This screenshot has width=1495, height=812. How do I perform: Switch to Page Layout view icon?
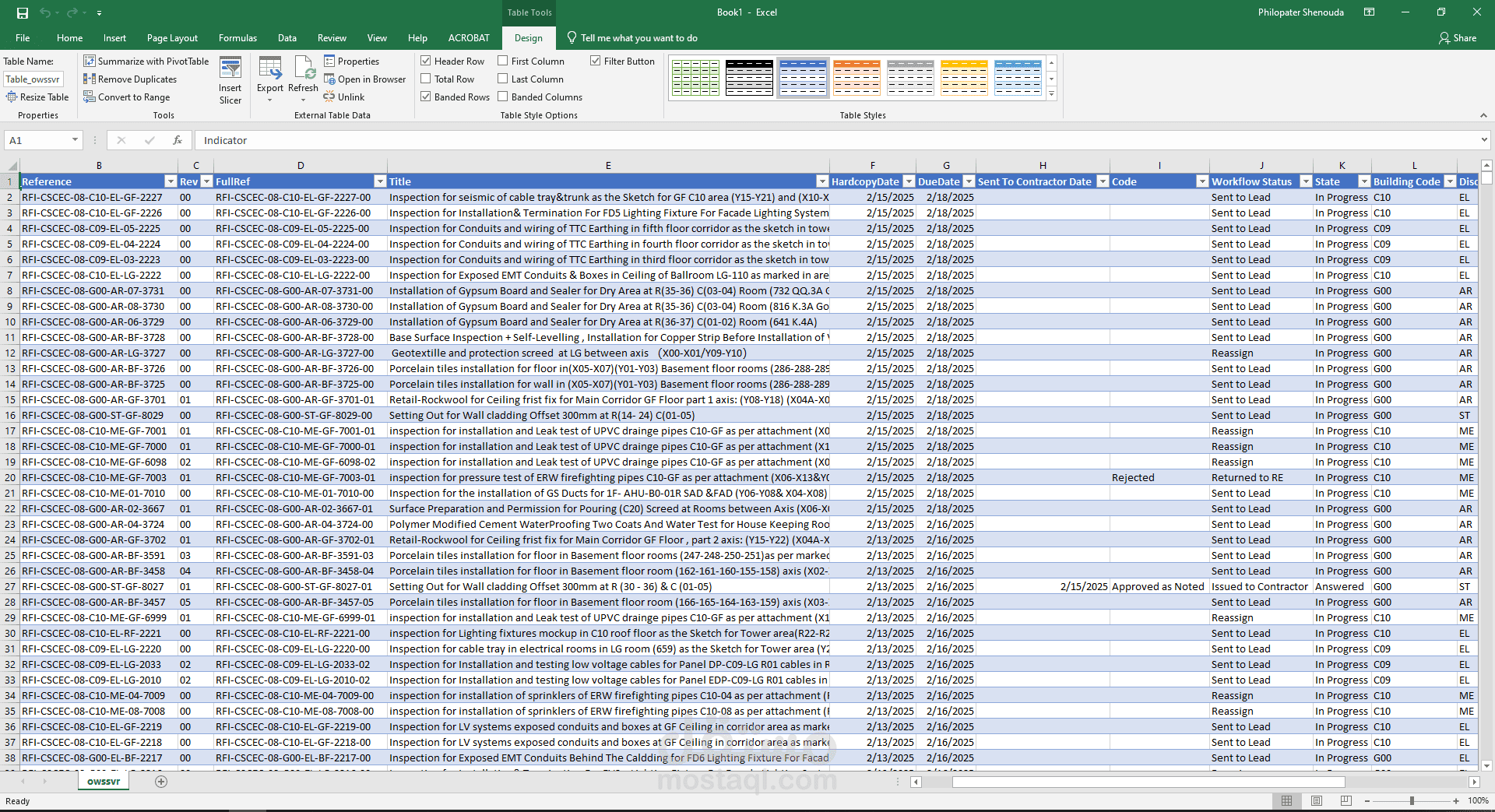[x=1317, y=800]
